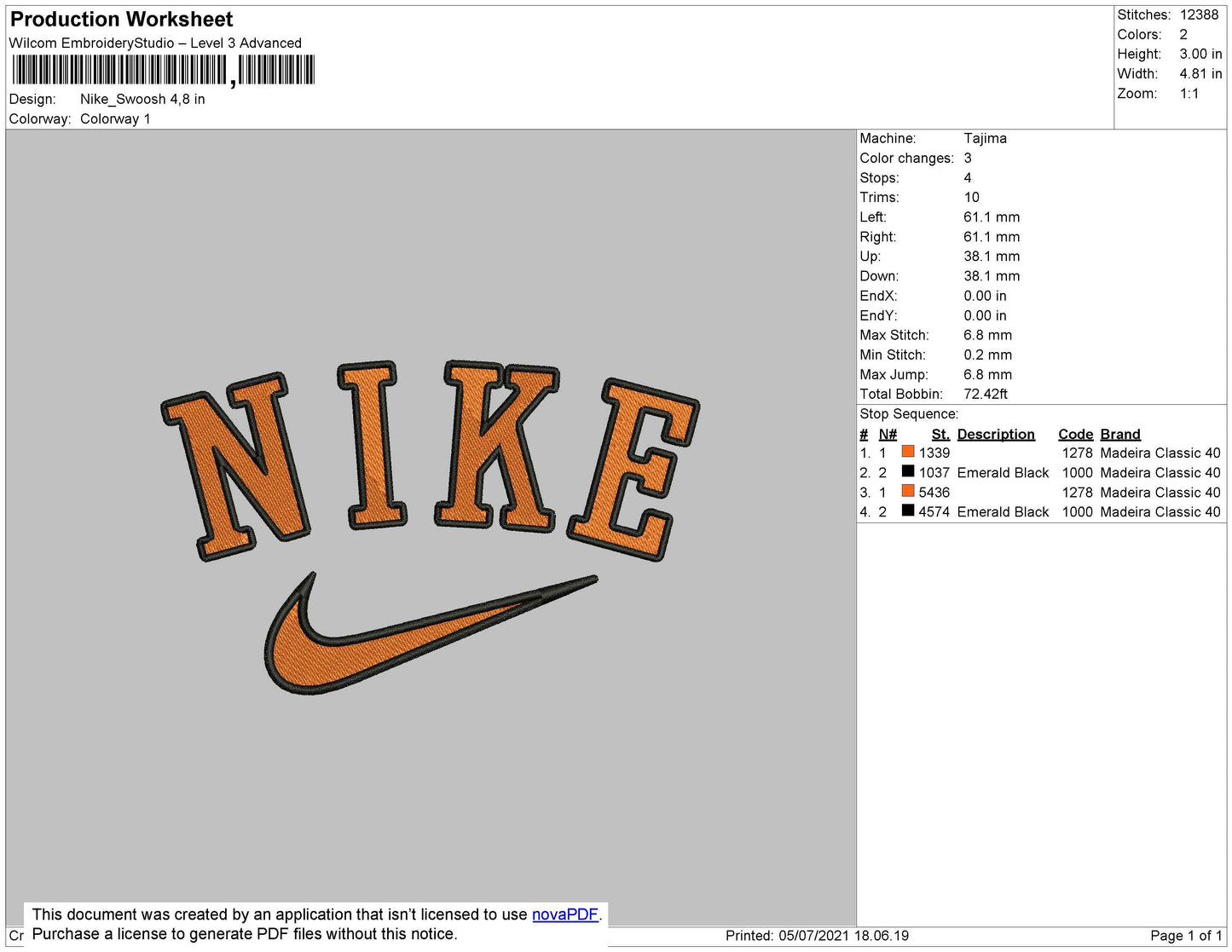Click the orange swatch for stop 1339
This screenshot has width=1232, height=952.
908,452
